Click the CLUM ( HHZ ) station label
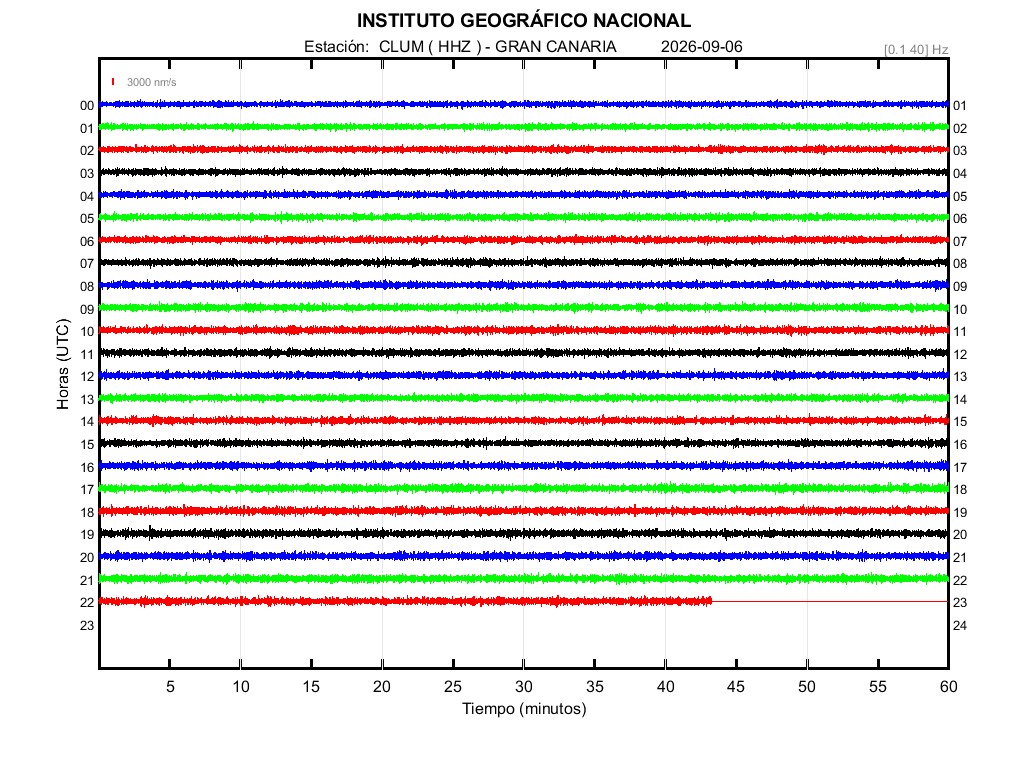Image resolution: width=1024 pixels, height=768 pixels. (430, 46)
